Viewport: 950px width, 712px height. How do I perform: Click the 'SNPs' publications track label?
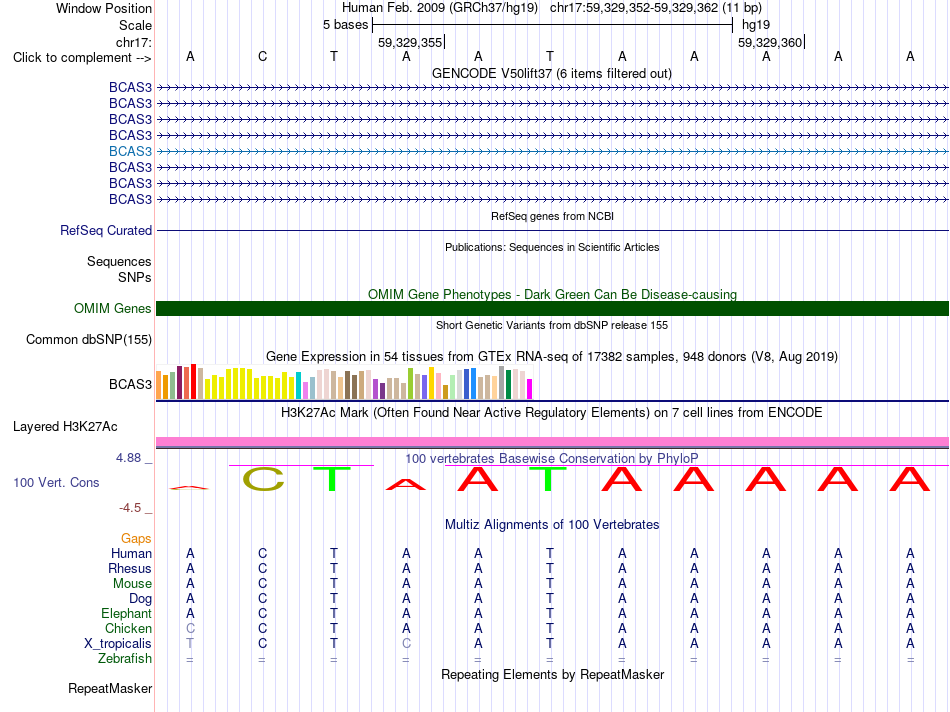(135, 277)
